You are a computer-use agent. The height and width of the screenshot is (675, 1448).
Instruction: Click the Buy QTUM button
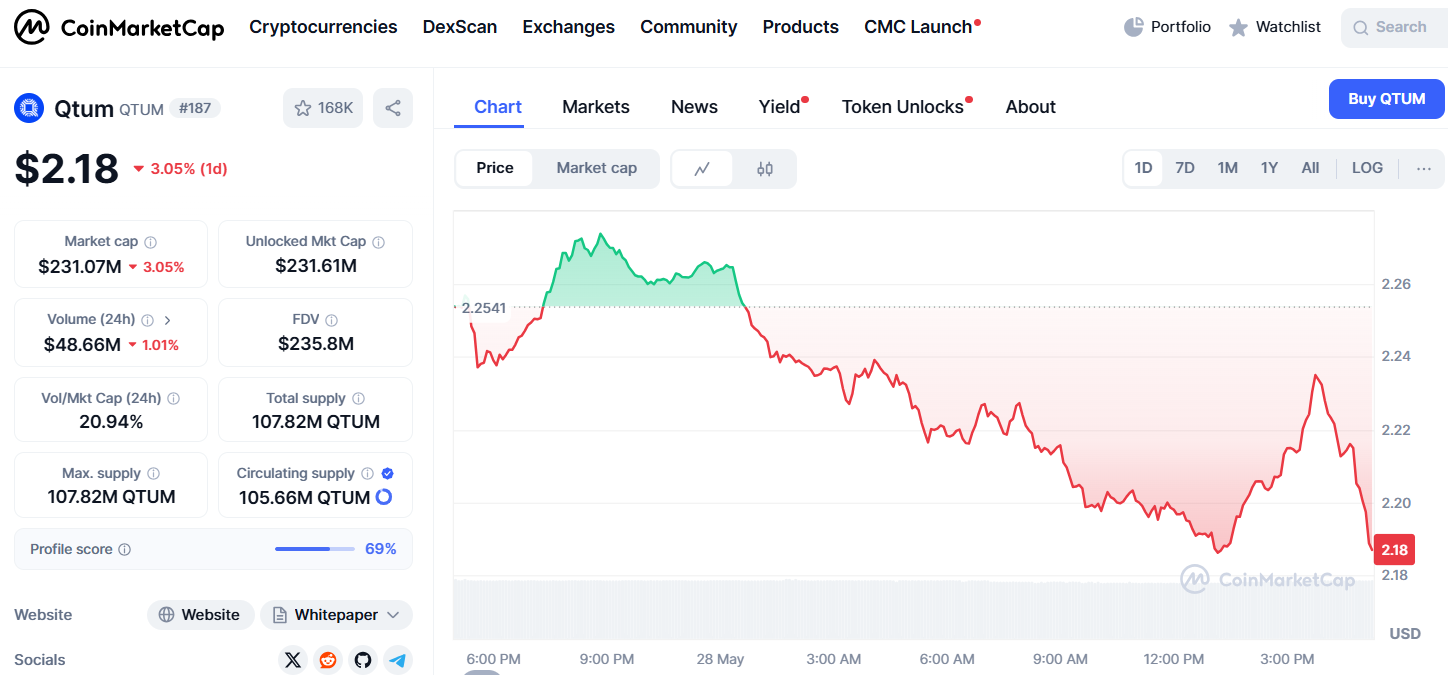click(1386, 99)
